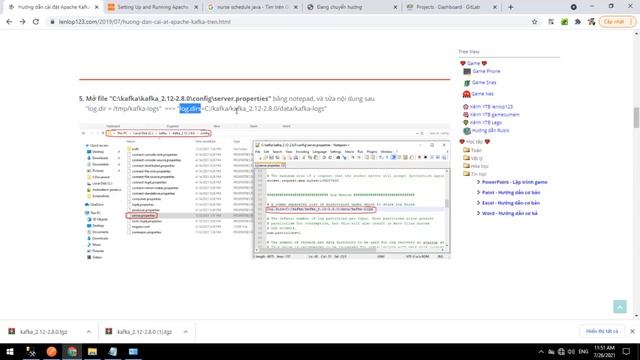
Task: Click the Cập nhật update button
Action: [x=617, y=22]
